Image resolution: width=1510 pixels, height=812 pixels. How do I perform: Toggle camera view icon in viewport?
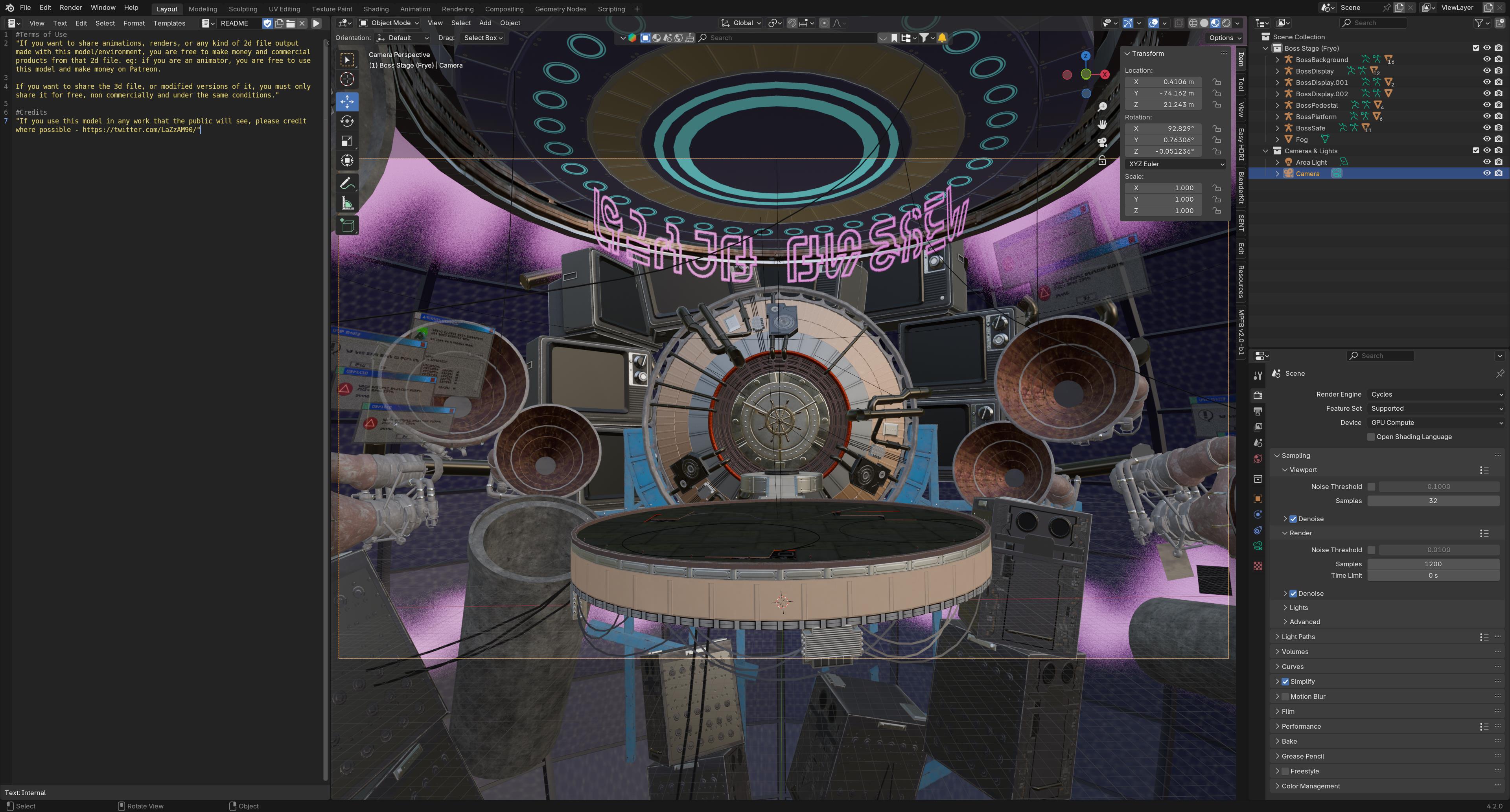pos(1102,142)
